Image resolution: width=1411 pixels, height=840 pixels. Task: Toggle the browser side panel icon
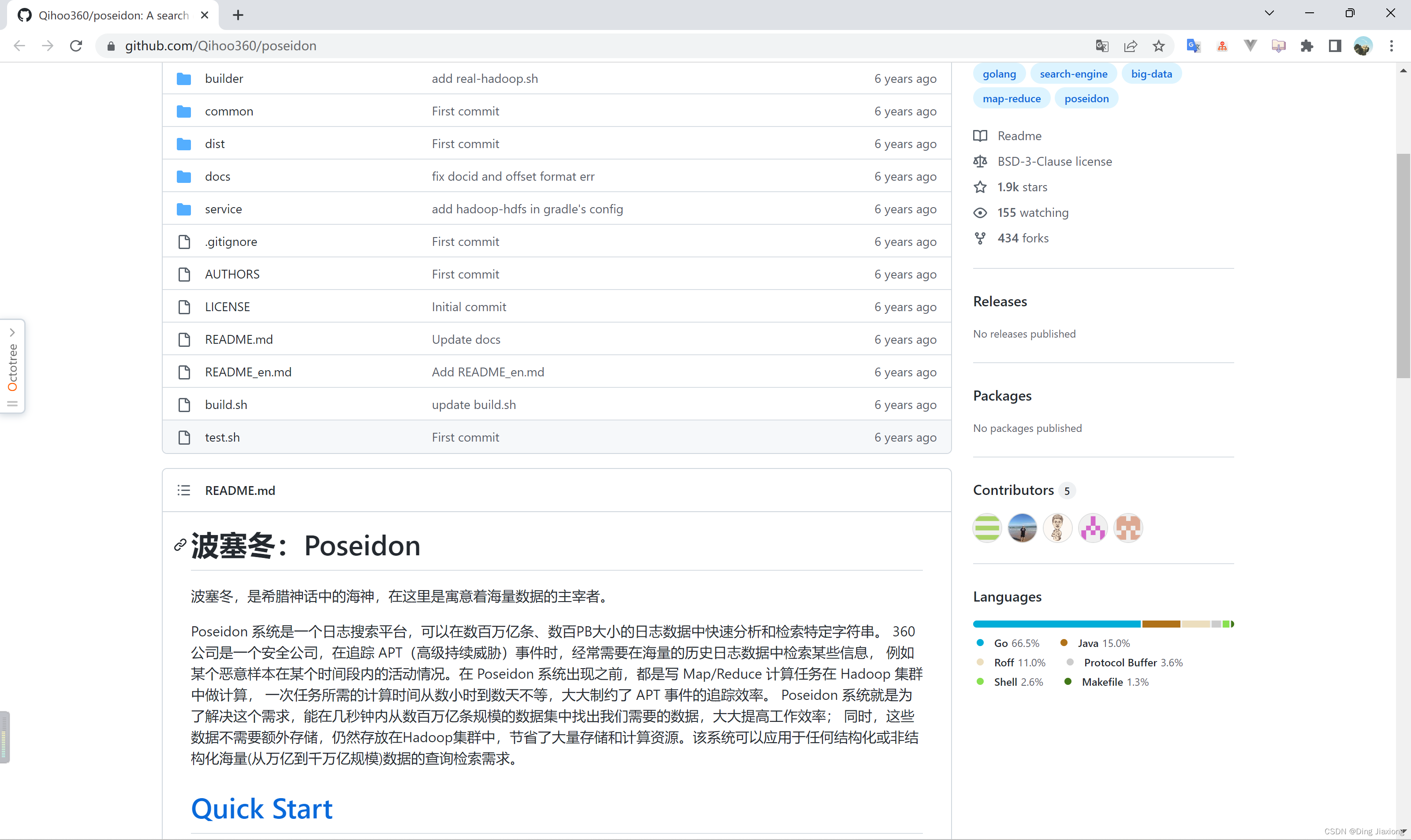pyautogui.click(x=1335, y=46)
